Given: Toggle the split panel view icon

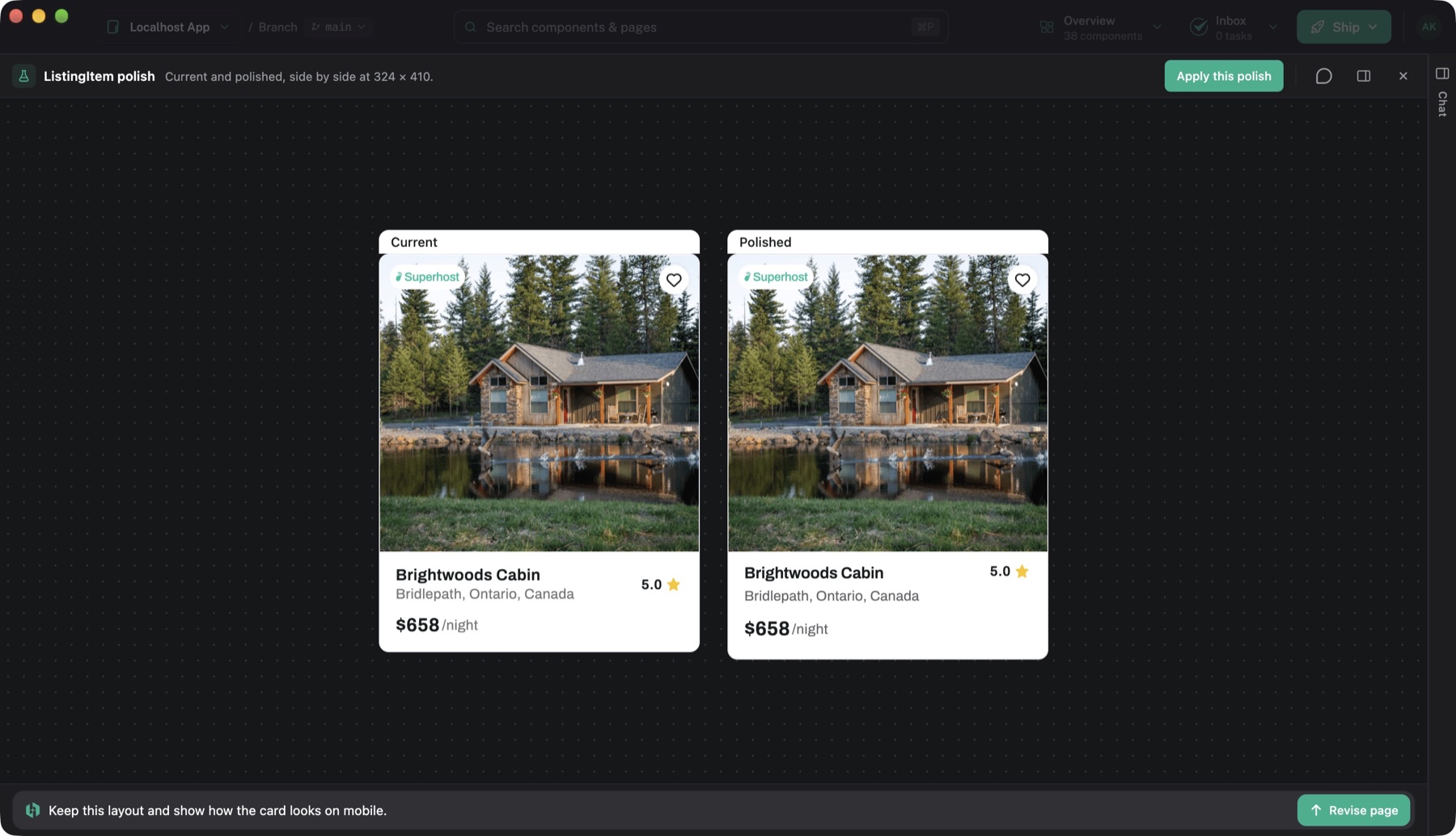Looking at the screenshot, I should [1363, 76].
